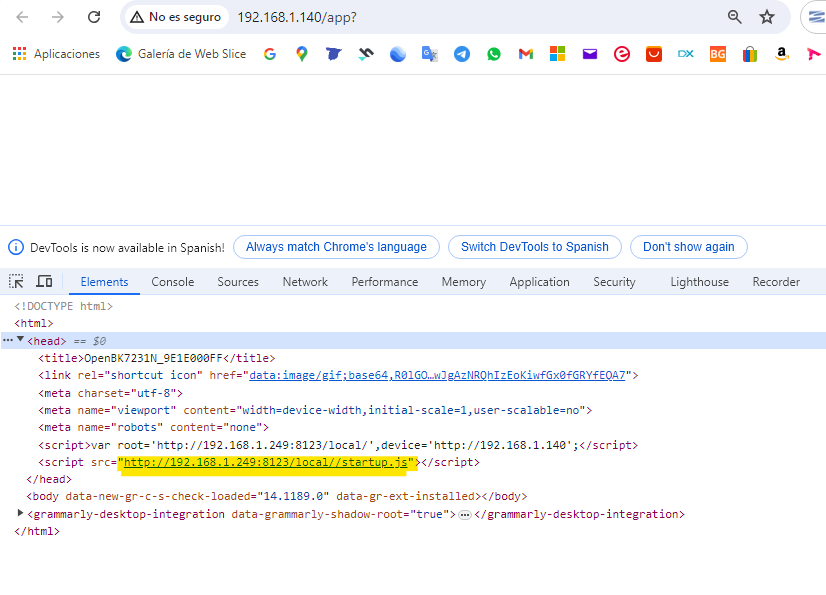Select the title OpenBK7231N_9E1E000FF element
The height and width of the screenshot is (595, 826).
tap(156, 358)
